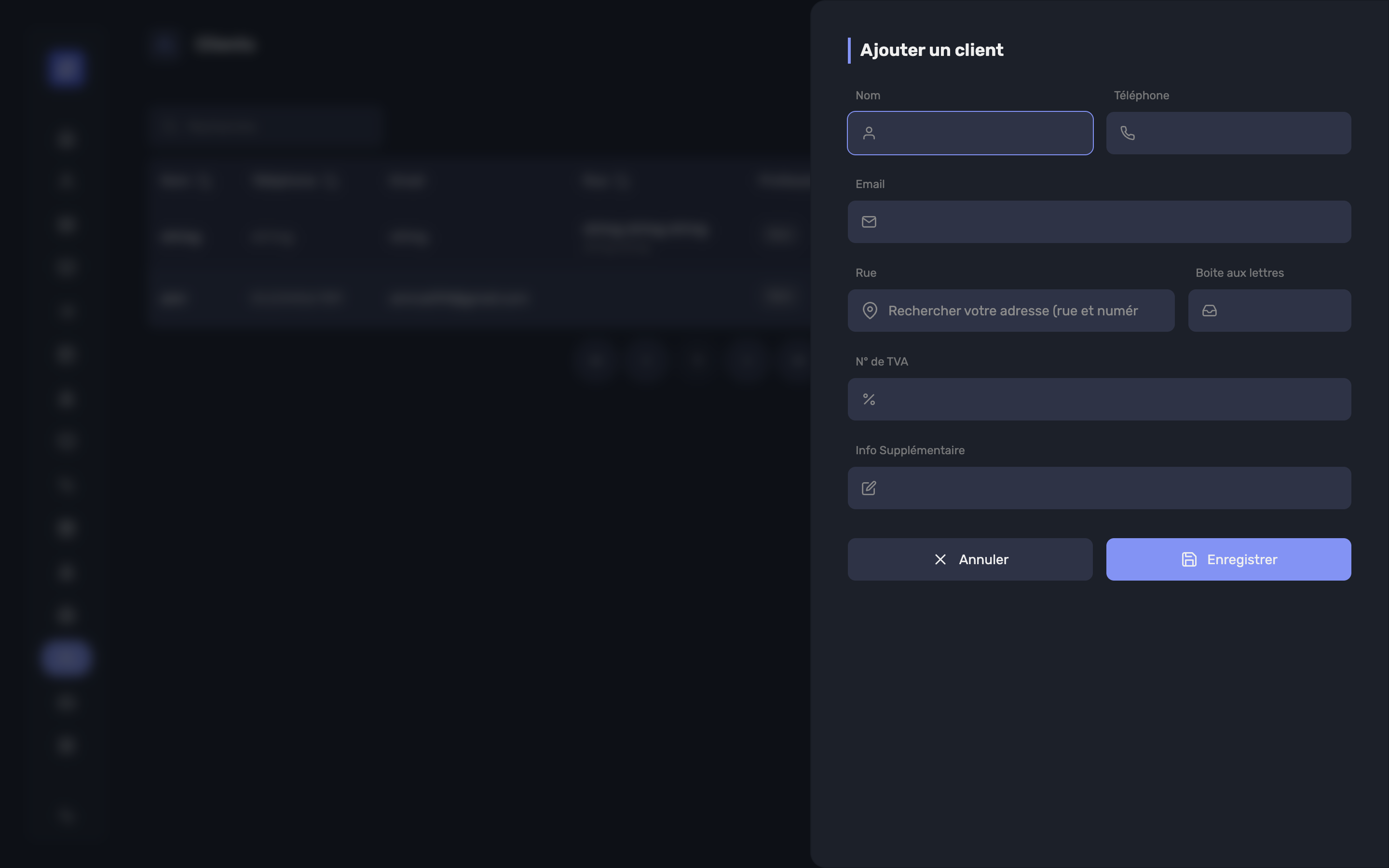Click the Rue address search field

(1011, 311)
